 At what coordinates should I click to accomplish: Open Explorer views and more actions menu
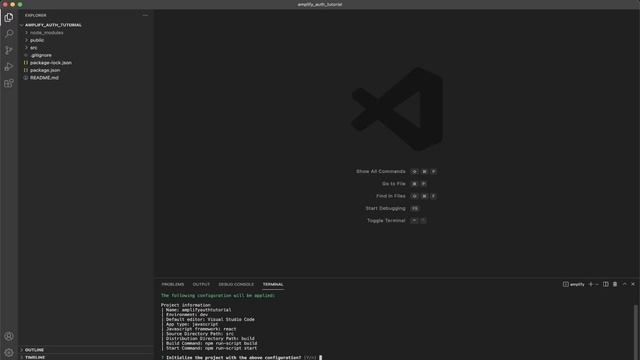click(x=145, y=16)
